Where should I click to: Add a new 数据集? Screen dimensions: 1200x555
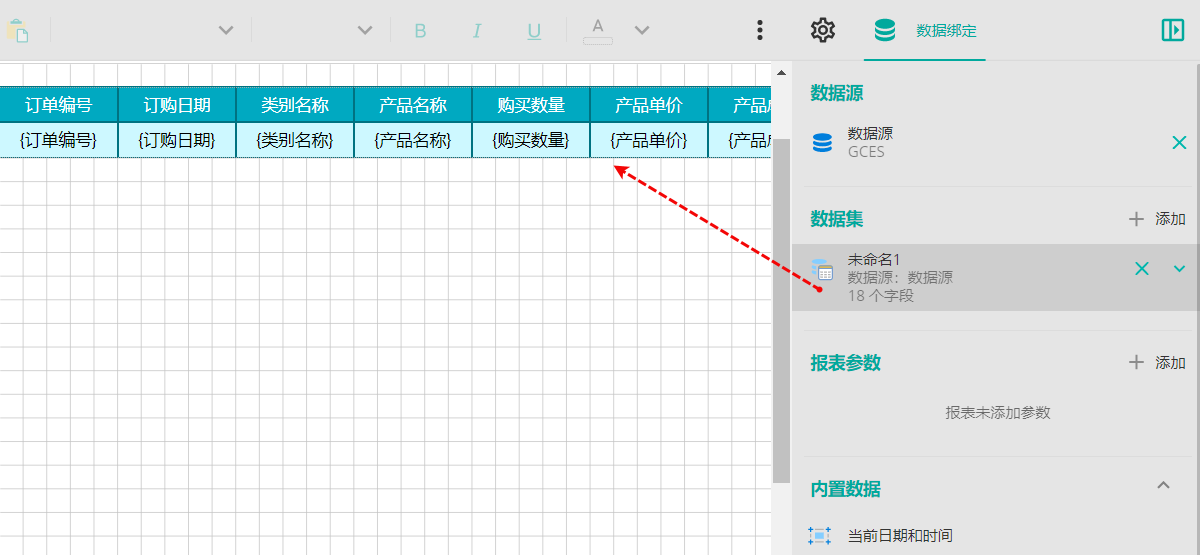point(1157,219)
